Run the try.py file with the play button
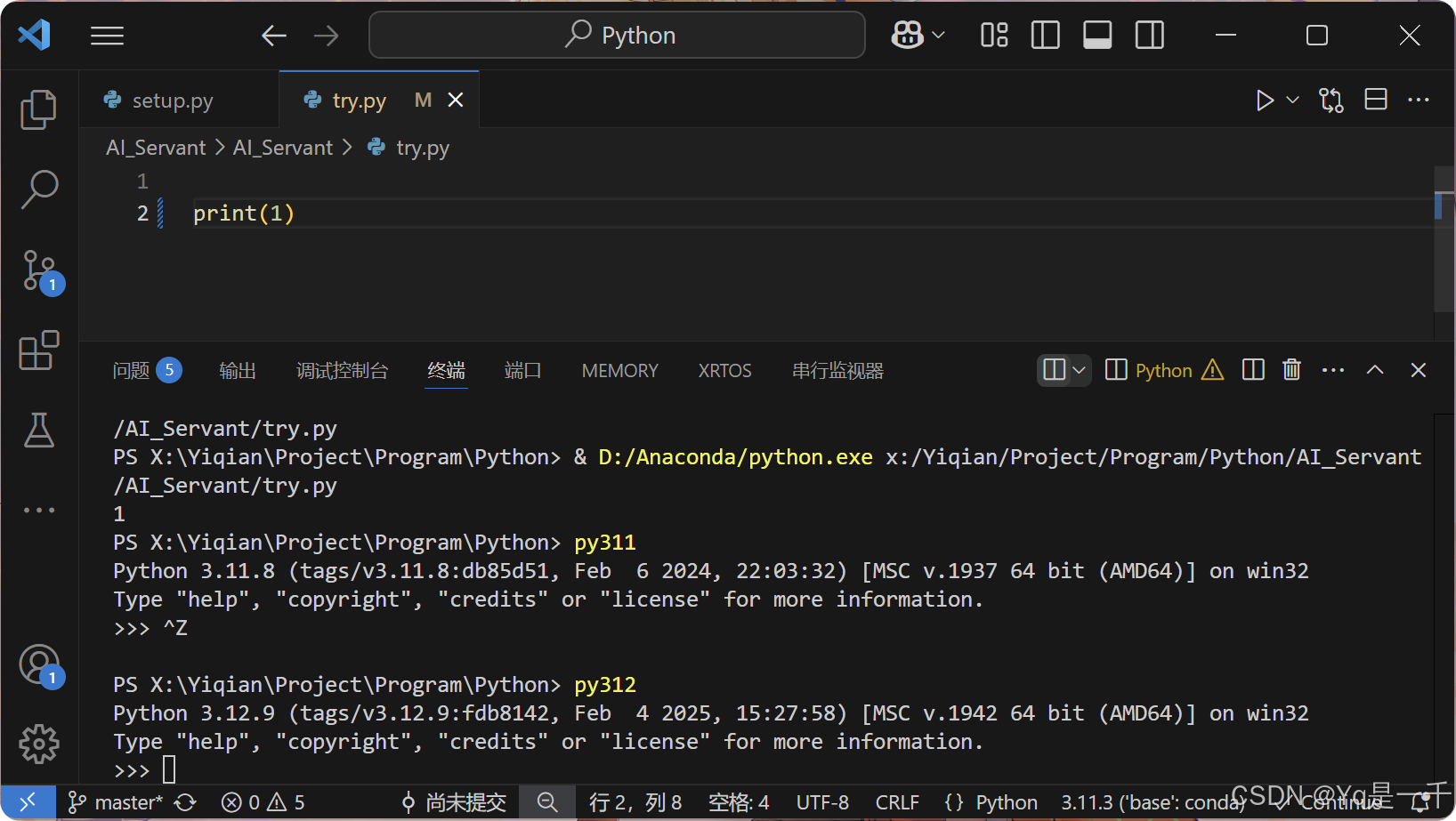This screenshot has height=821, width=1456. (x=1264, y=100)
